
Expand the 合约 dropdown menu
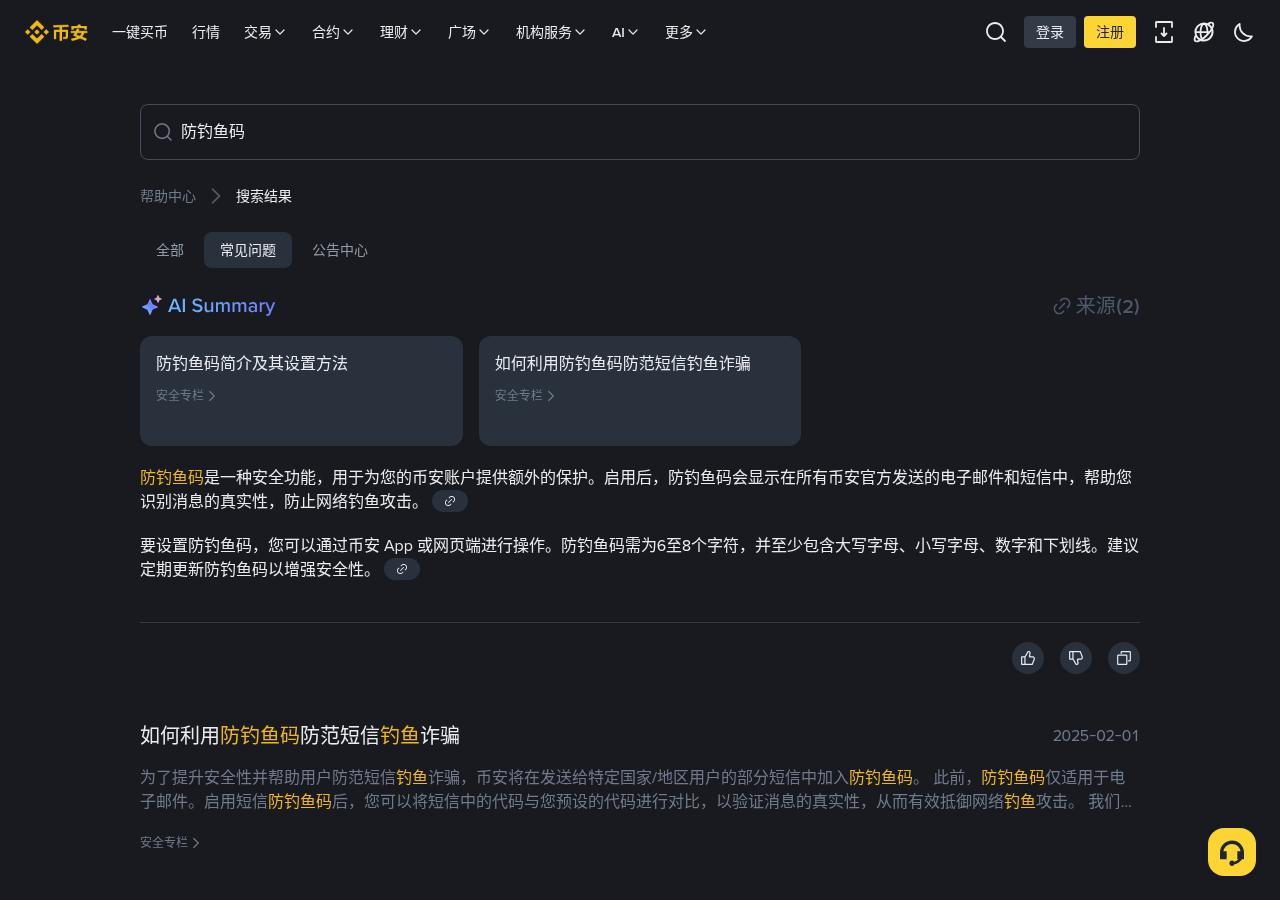(333, 32)
